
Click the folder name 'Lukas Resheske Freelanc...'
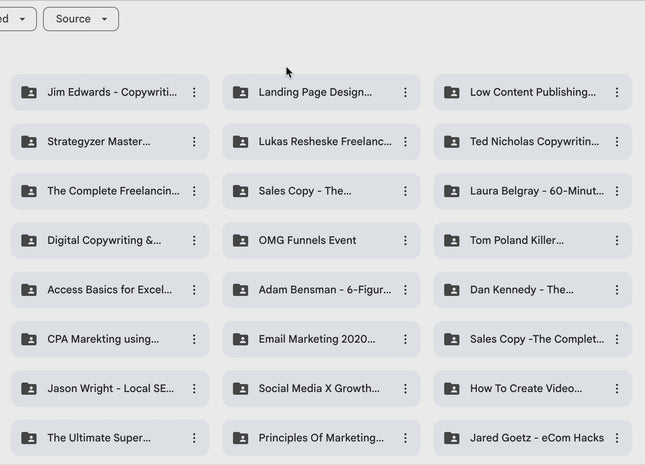325,142
